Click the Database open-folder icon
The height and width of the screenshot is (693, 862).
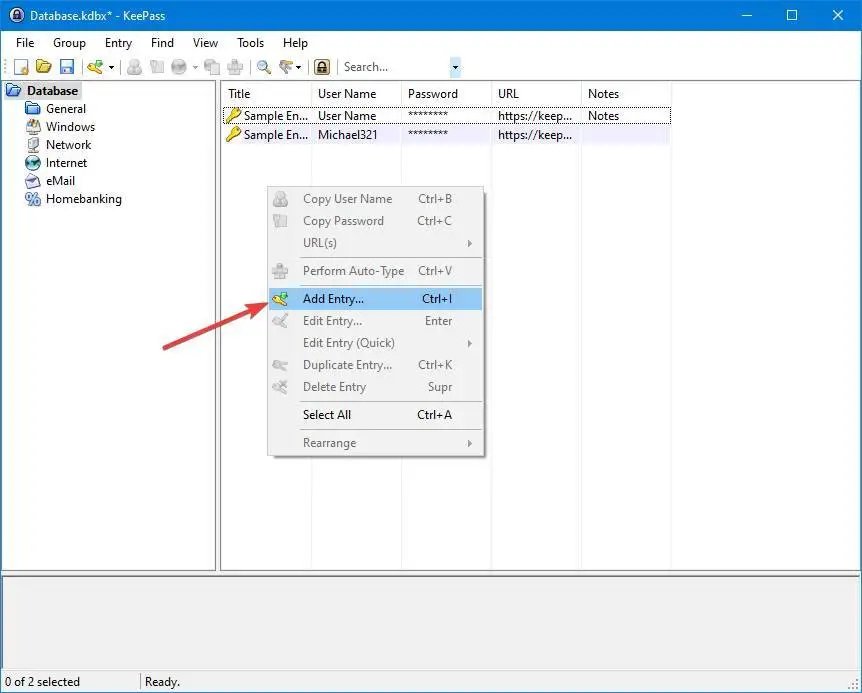[14, 90]
